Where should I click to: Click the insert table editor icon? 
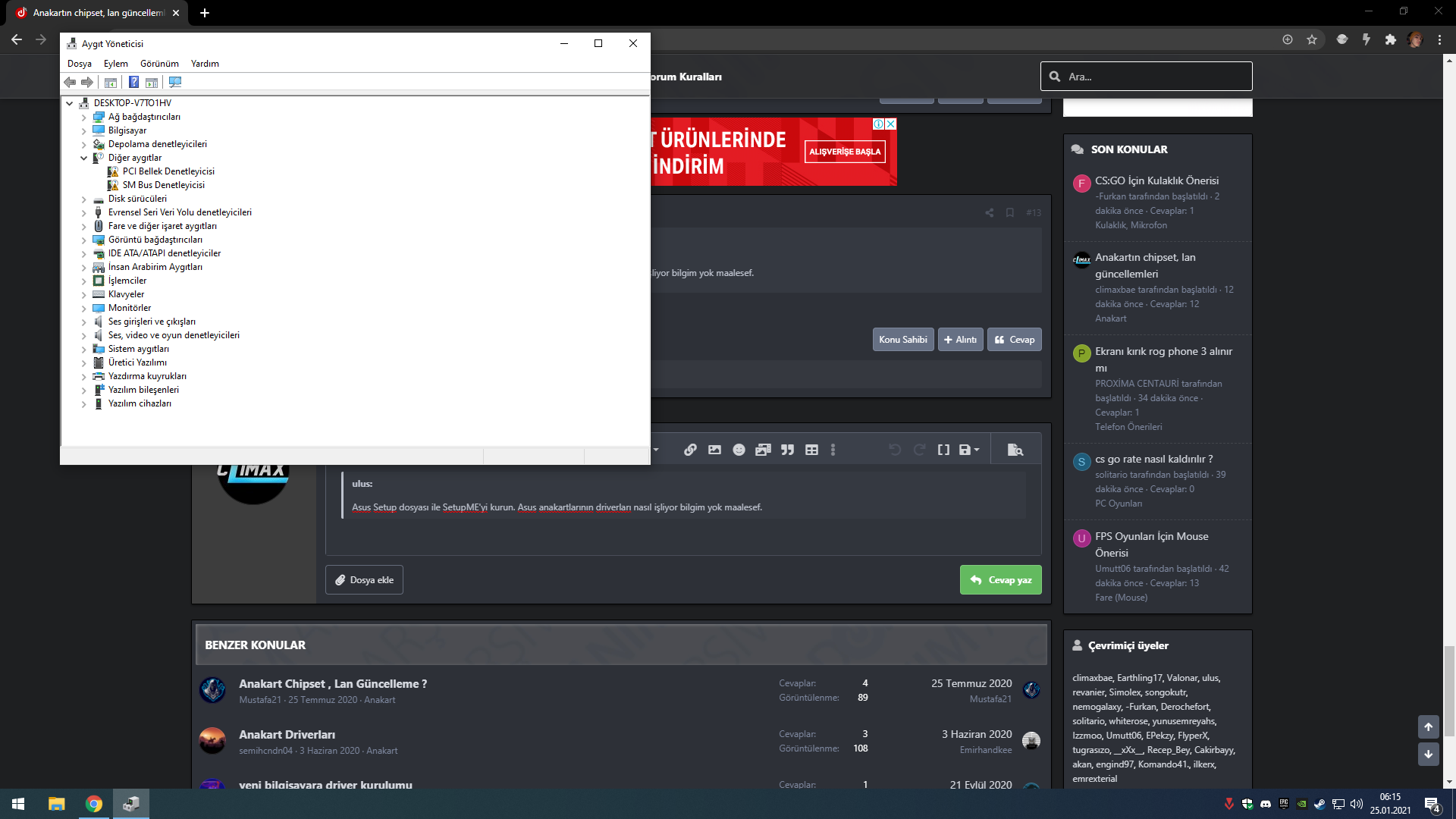811,450
